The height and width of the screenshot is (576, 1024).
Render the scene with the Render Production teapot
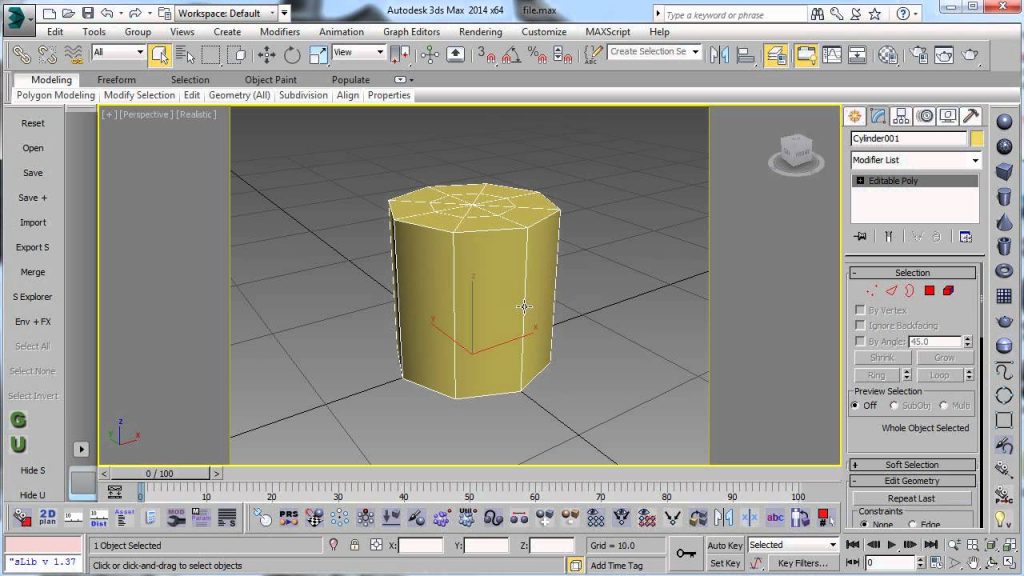(969, 54)
